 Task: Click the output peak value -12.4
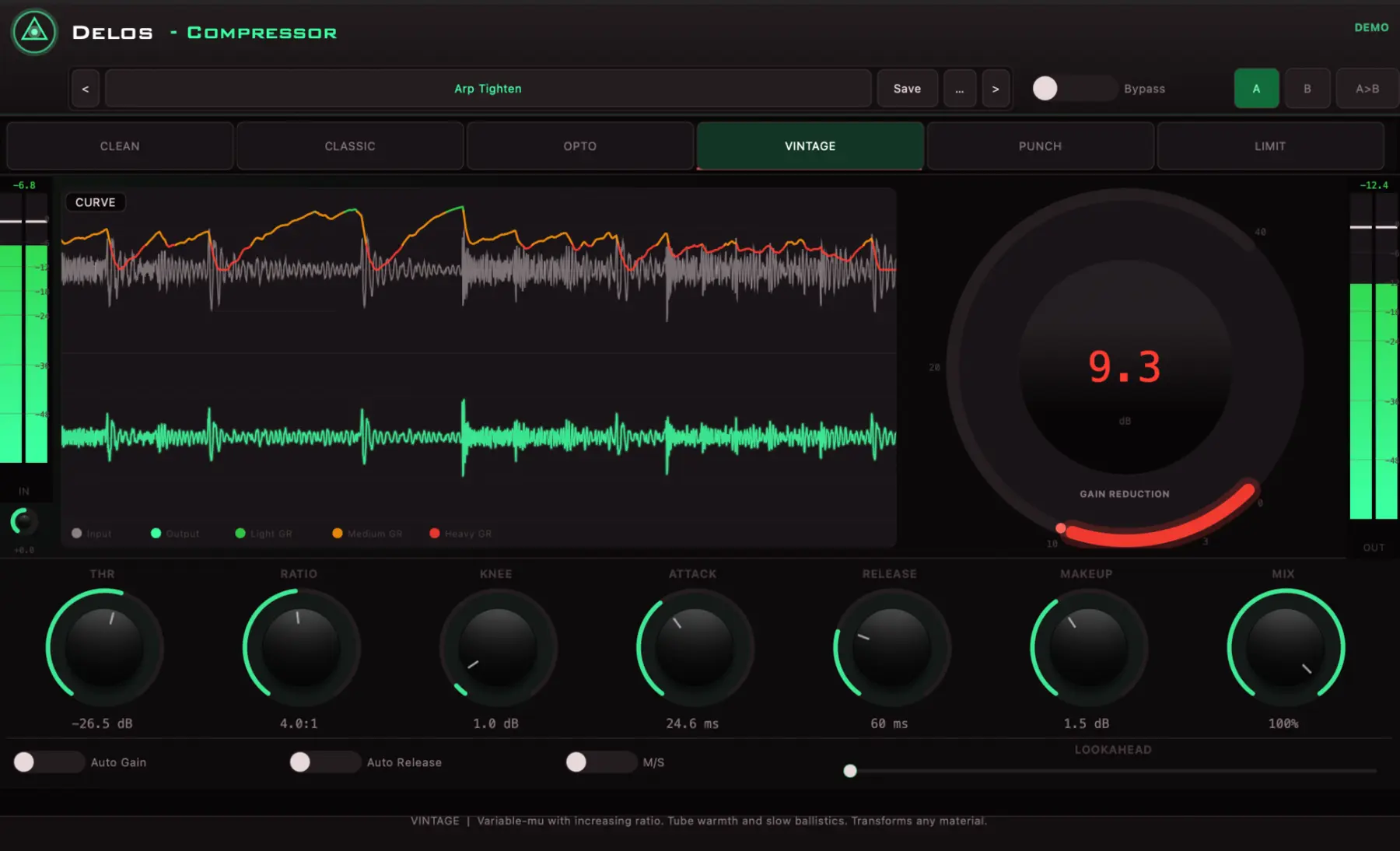(1374, 185)
